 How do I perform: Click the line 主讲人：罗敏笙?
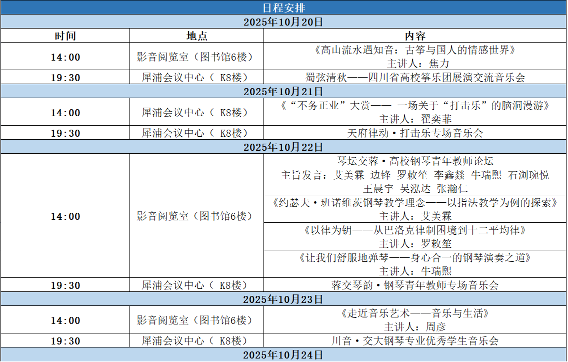(415, 244)
